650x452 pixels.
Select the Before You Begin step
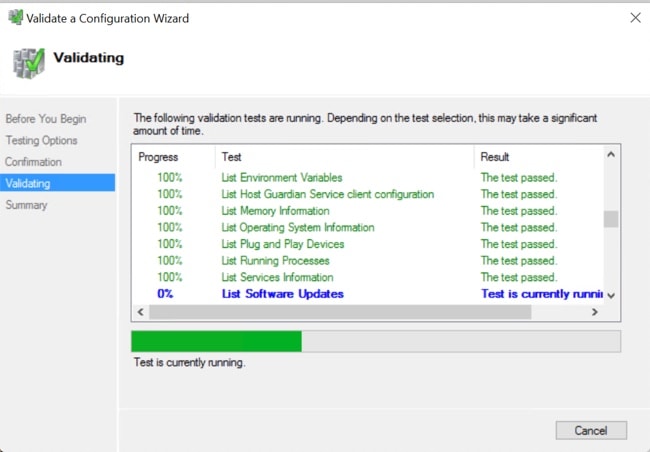tap(46, 119)
